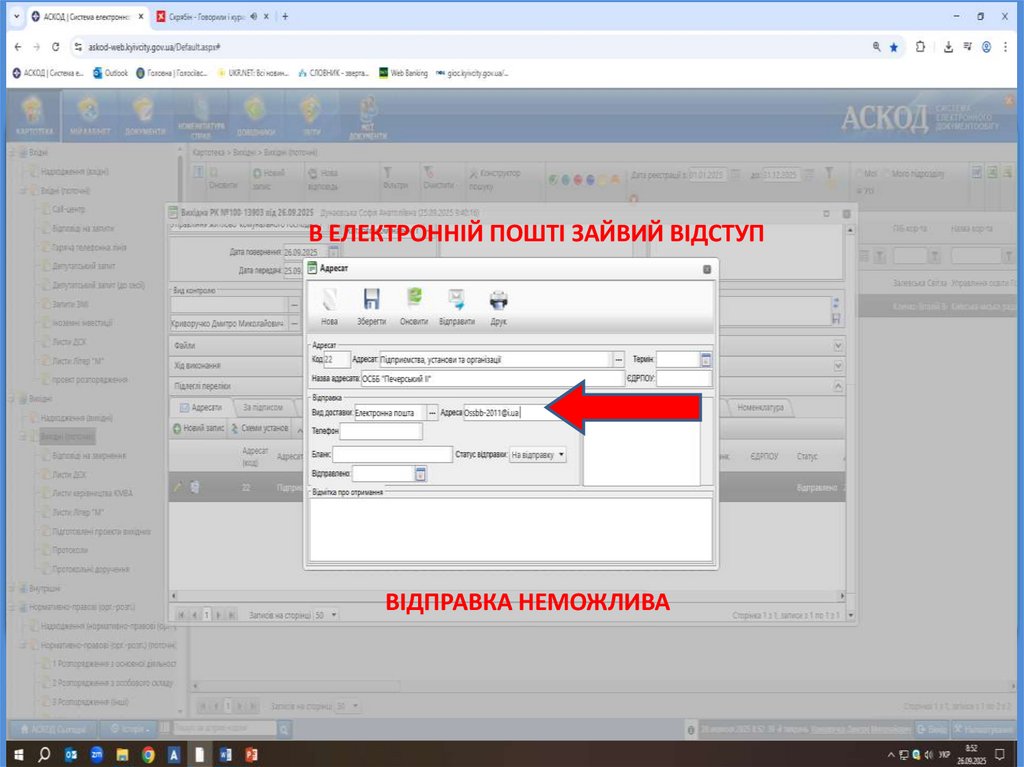Open Звіти section in top ribbon
This screenshot has width=1024, height=767.
pos(312,116)
